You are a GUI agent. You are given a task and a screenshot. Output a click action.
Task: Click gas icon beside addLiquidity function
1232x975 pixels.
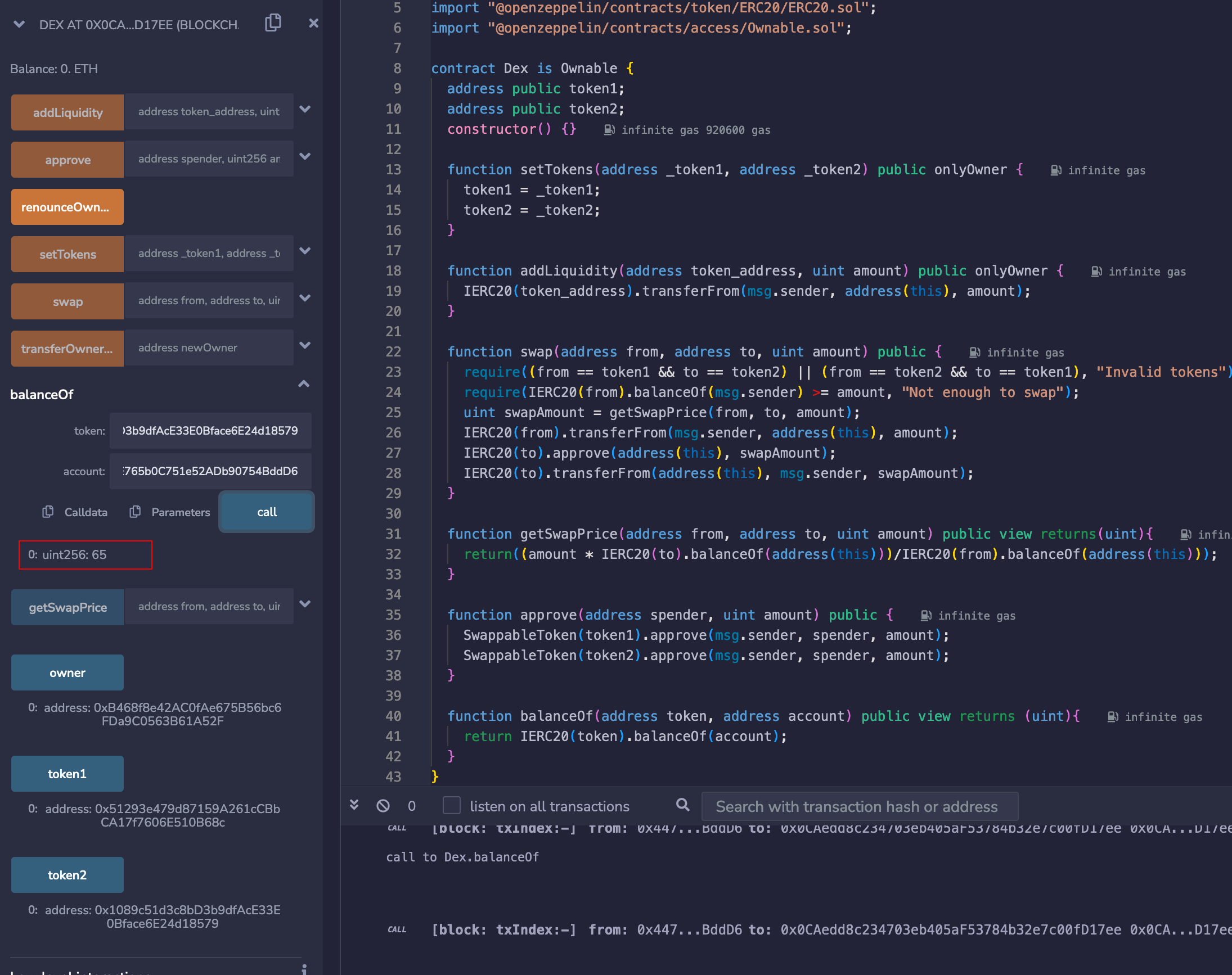click(x=1096, y=272)
